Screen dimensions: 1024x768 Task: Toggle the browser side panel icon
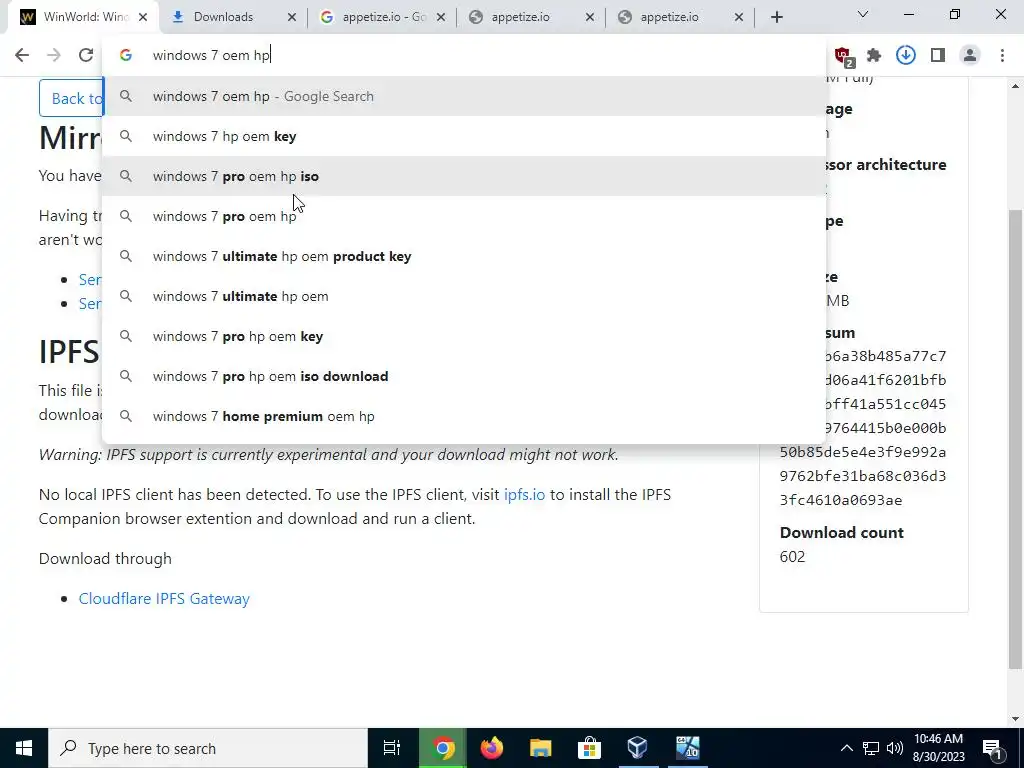coord(938,56)
